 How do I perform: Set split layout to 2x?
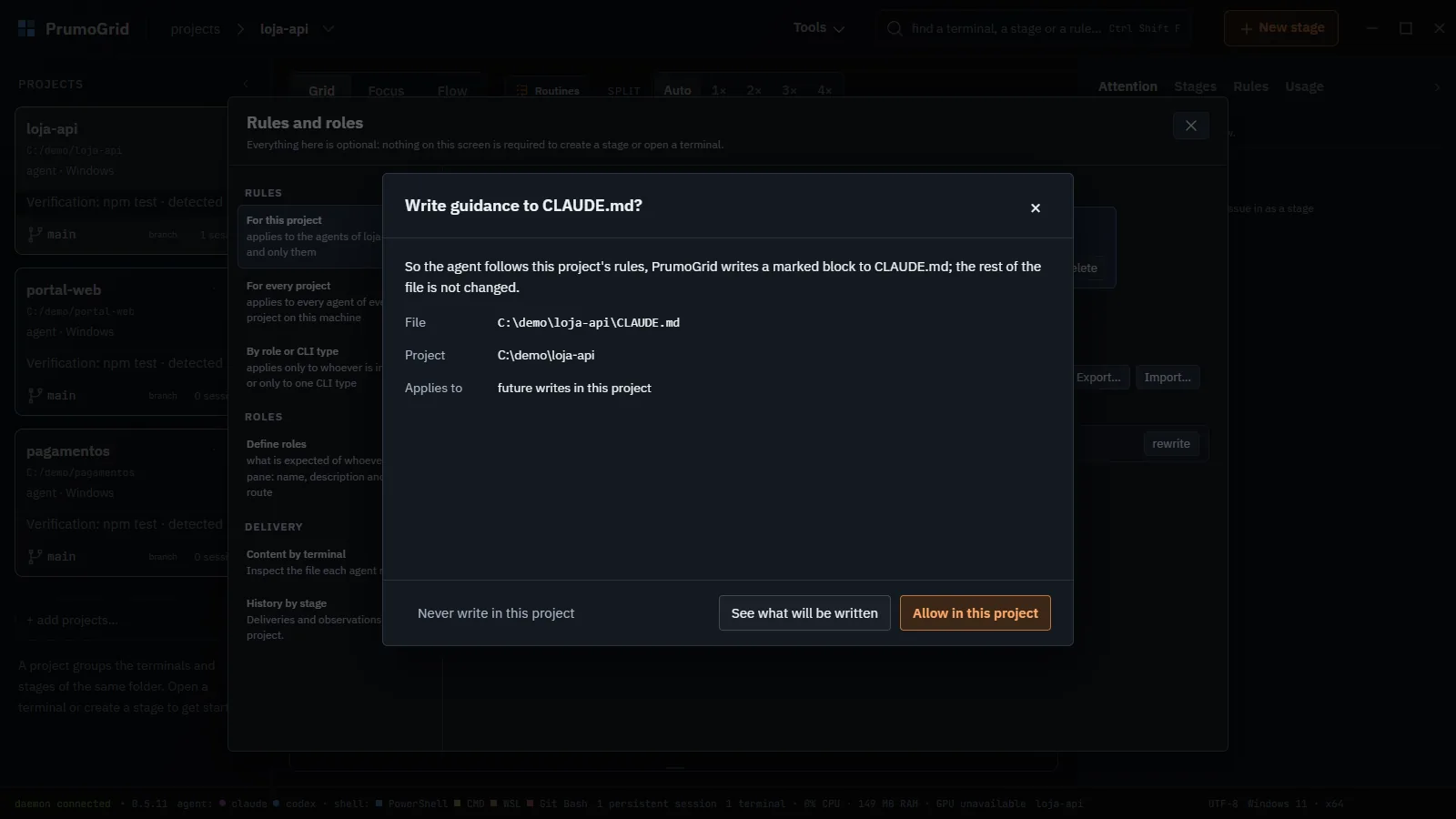coord(753,90)
